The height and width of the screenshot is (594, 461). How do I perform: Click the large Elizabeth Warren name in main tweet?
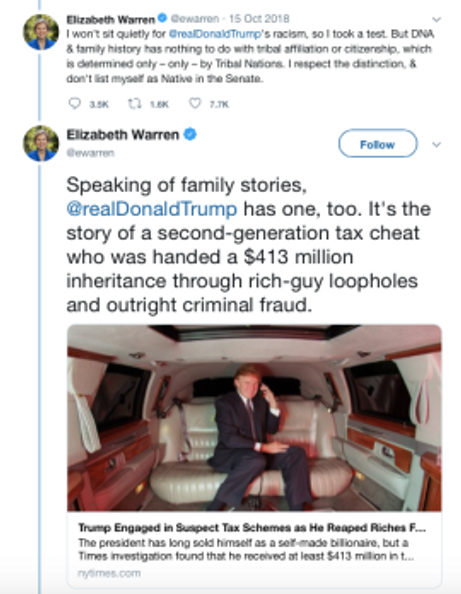point(123,135)
